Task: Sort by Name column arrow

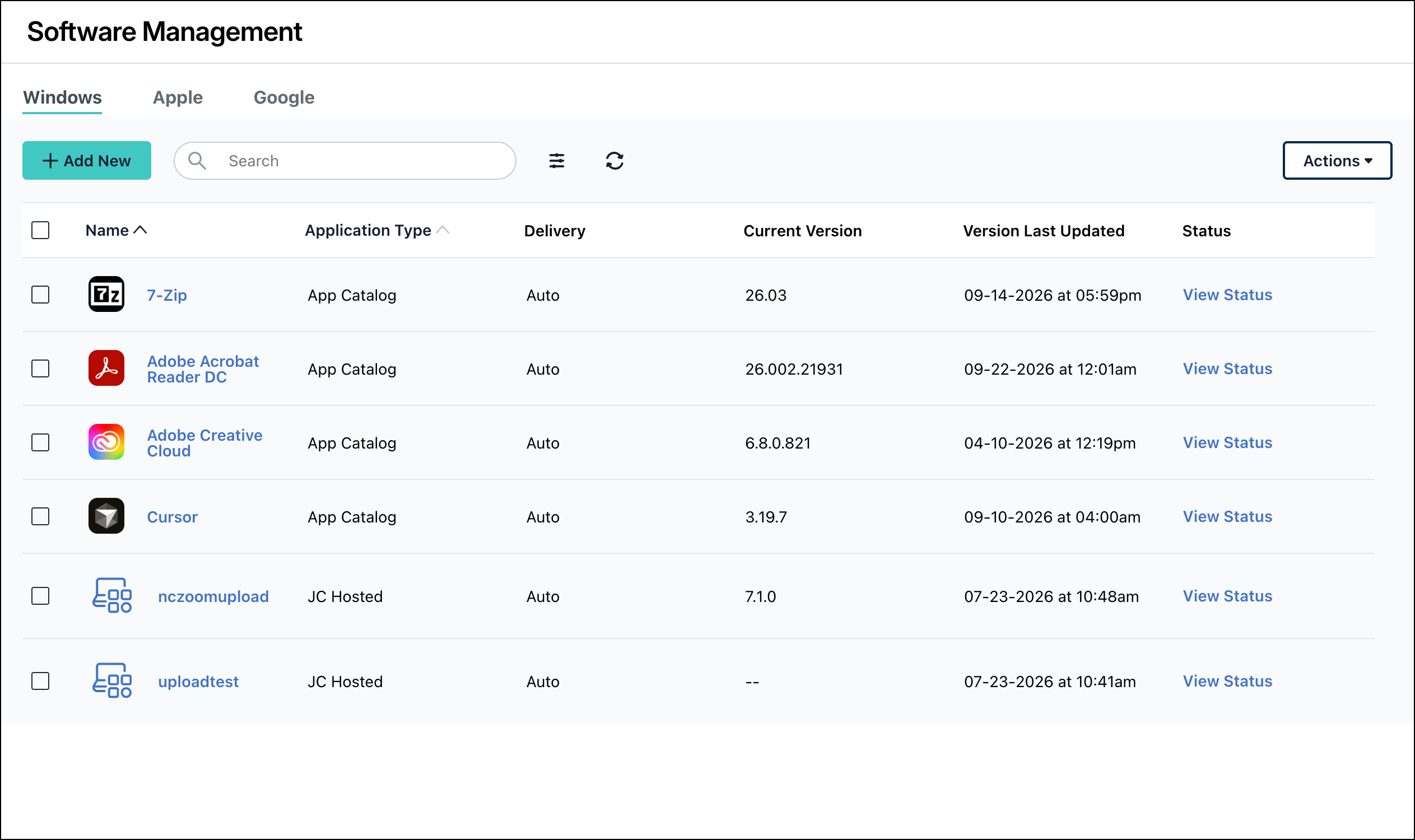Action: coord(141,230)
